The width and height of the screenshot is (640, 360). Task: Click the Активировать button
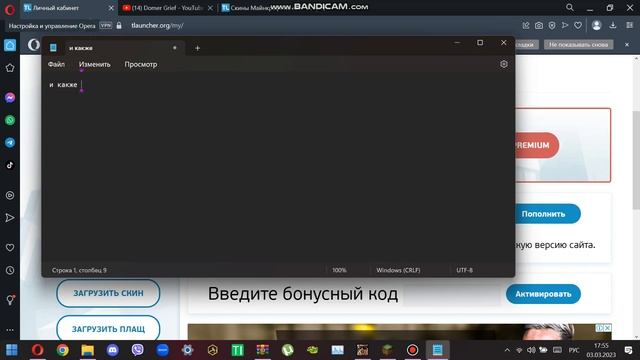tap(543, 294)
